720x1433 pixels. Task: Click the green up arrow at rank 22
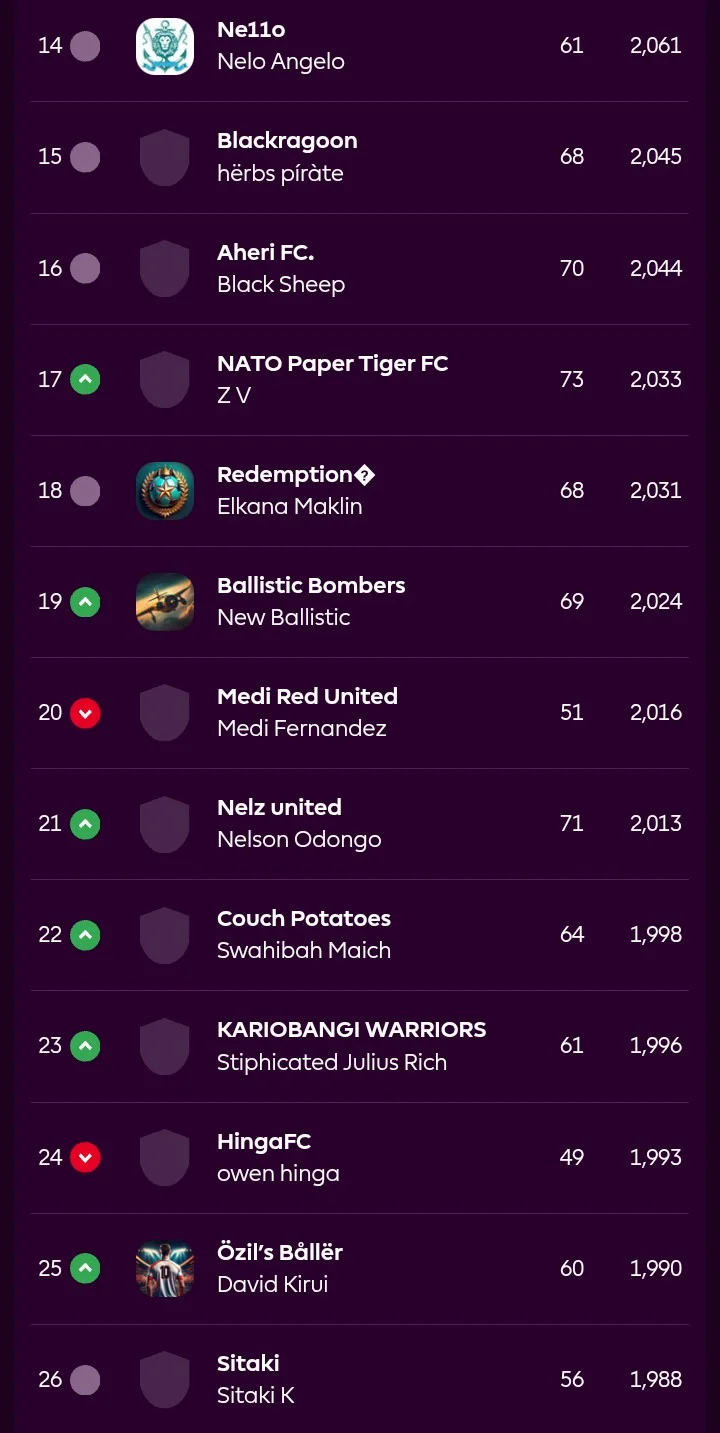click(85, 935)
